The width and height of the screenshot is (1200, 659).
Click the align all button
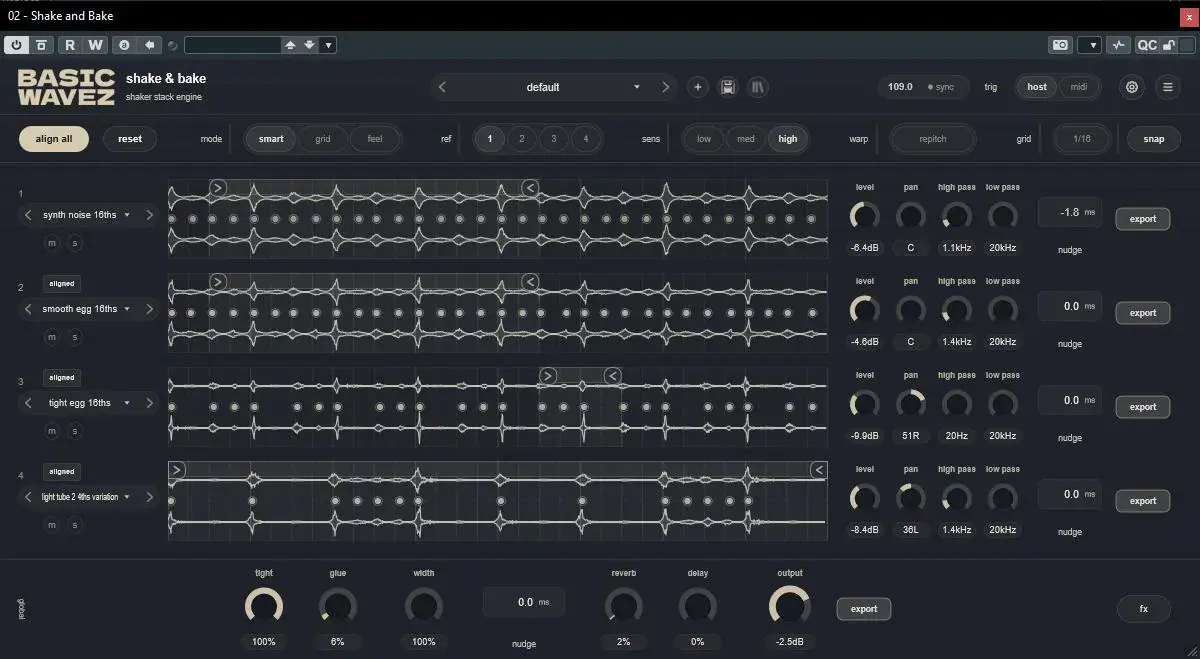click(54, 139)
